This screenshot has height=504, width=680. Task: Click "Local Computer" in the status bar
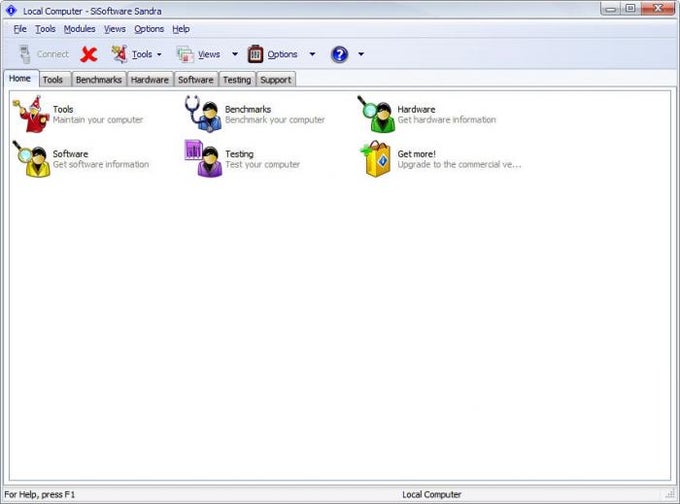click(x=432, y=494)
